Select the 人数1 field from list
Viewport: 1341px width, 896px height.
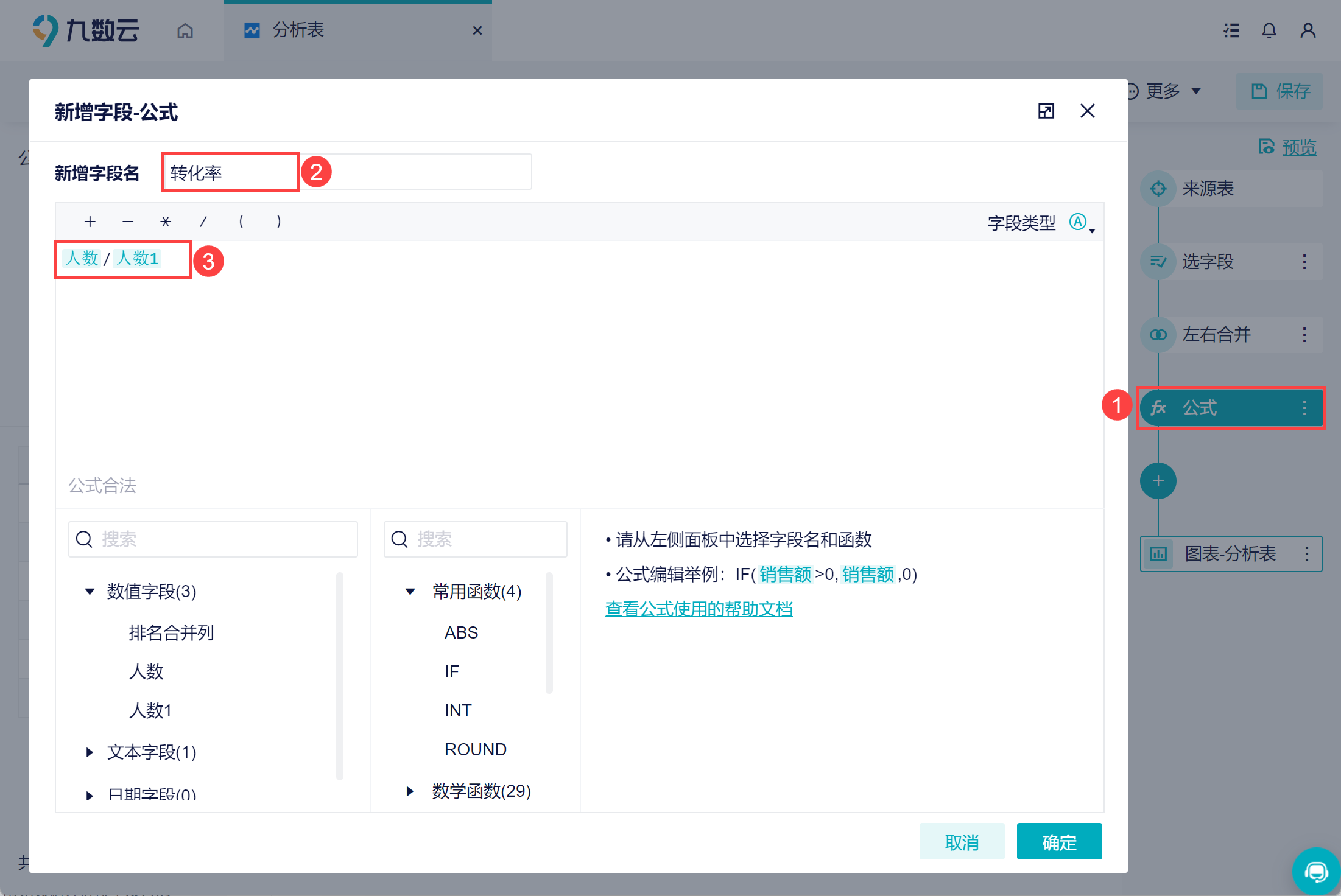150,710
